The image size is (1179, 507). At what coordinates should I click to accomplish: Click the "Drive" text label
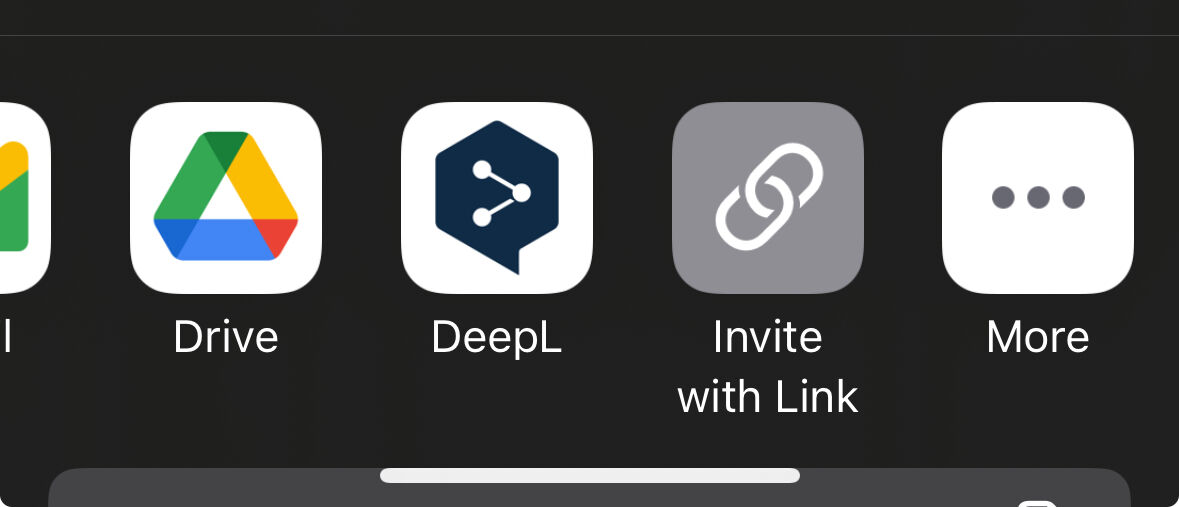click(226, 337)
